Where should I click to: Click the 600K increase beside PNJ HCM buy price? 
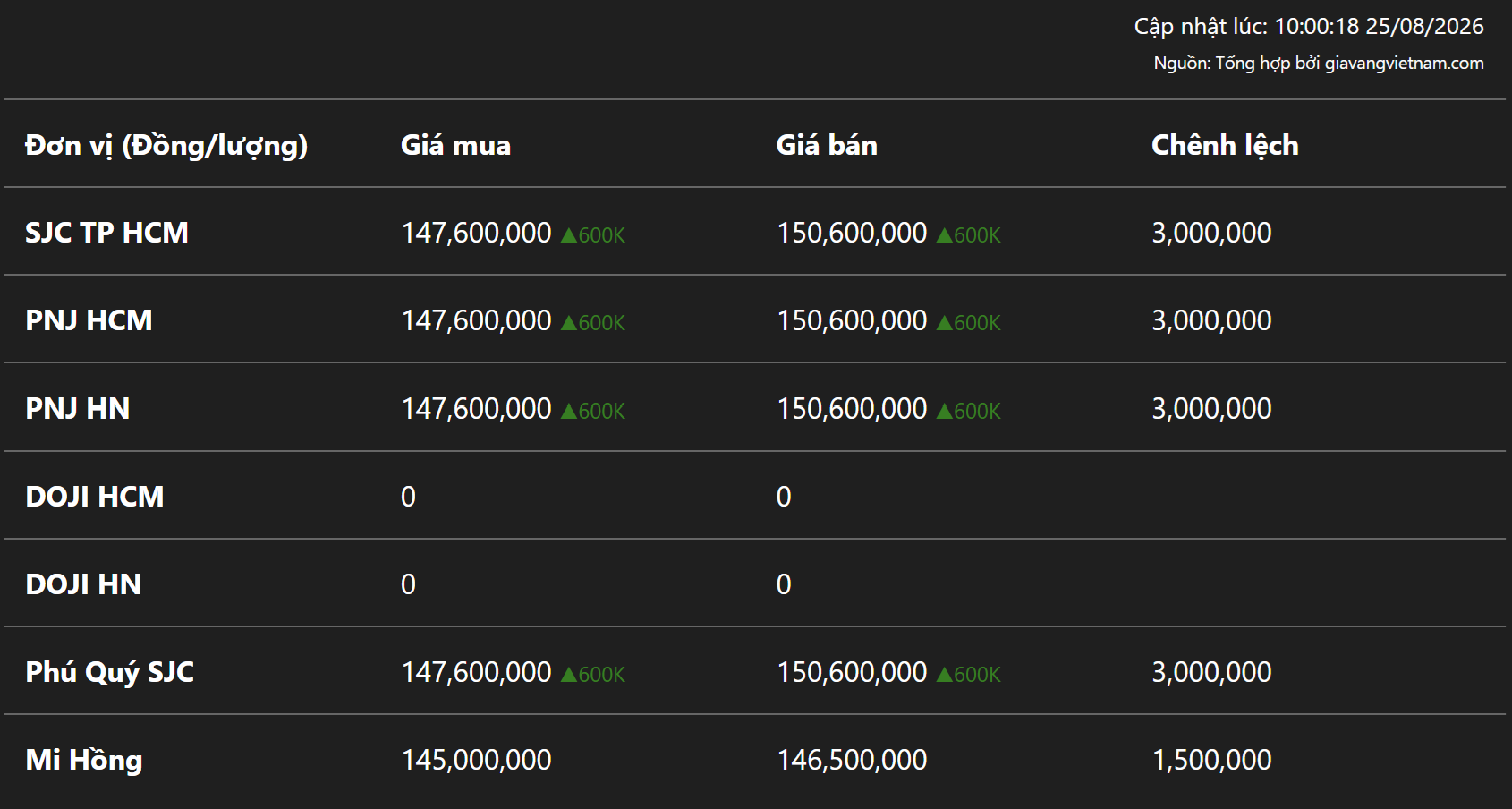593,322
